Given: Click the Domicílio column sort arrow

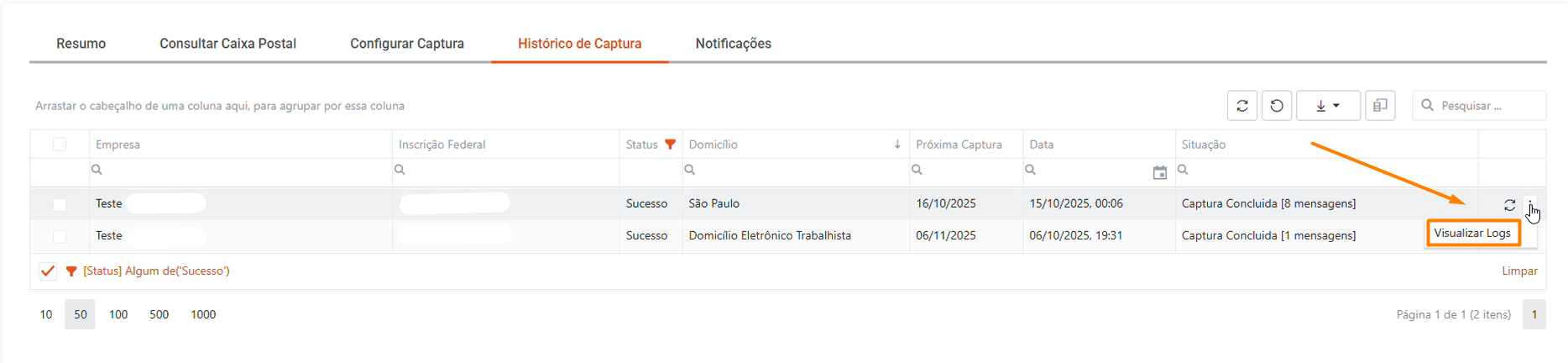Looking at the screenshot, I should 897,145.
